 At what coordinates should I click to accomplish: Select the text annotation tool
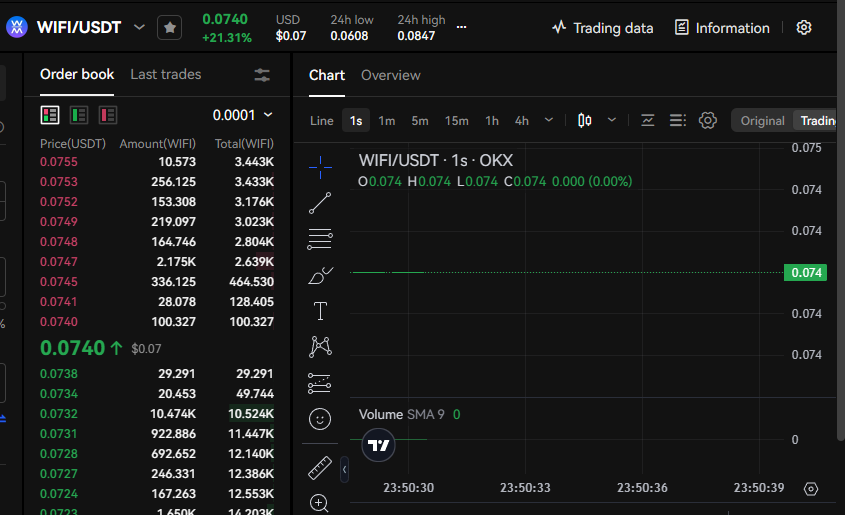point(320,311)
